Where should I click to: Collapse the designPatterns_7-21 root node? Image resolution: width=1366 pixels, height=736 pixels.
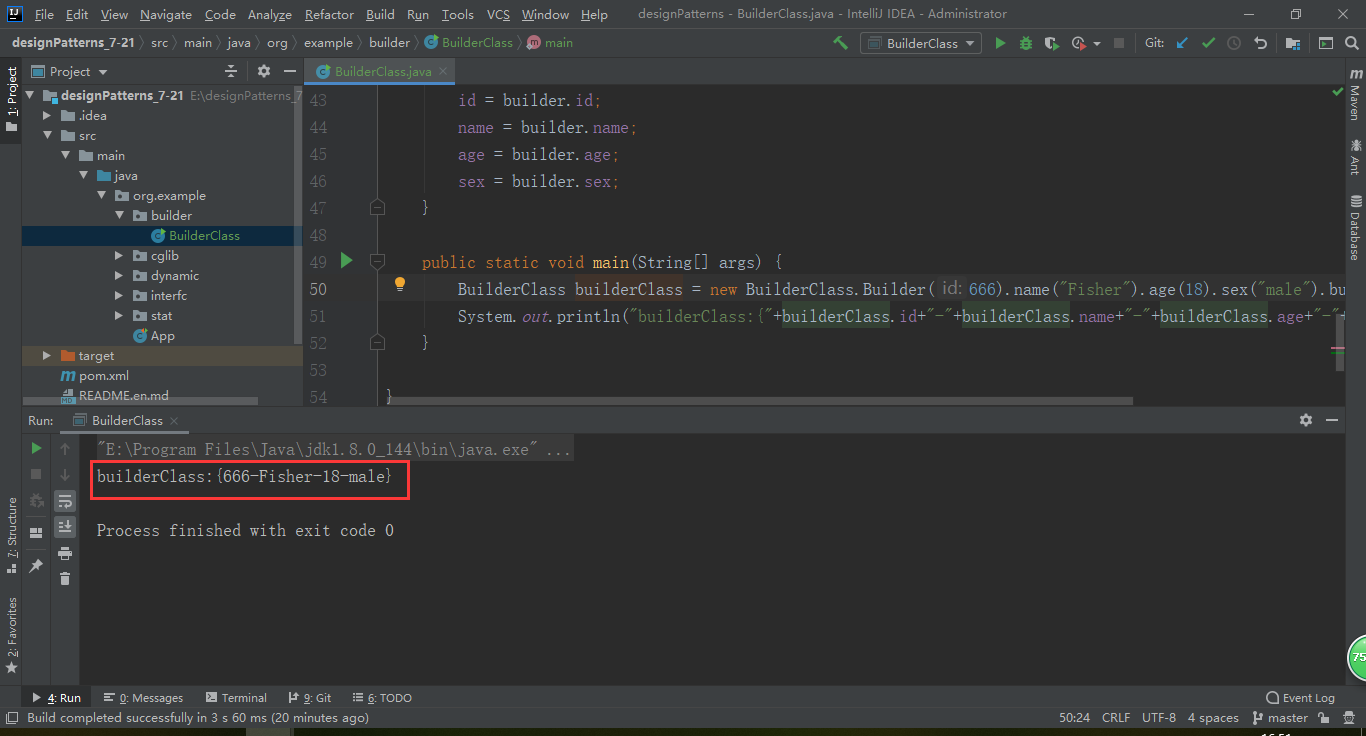[x=29, y=96]
